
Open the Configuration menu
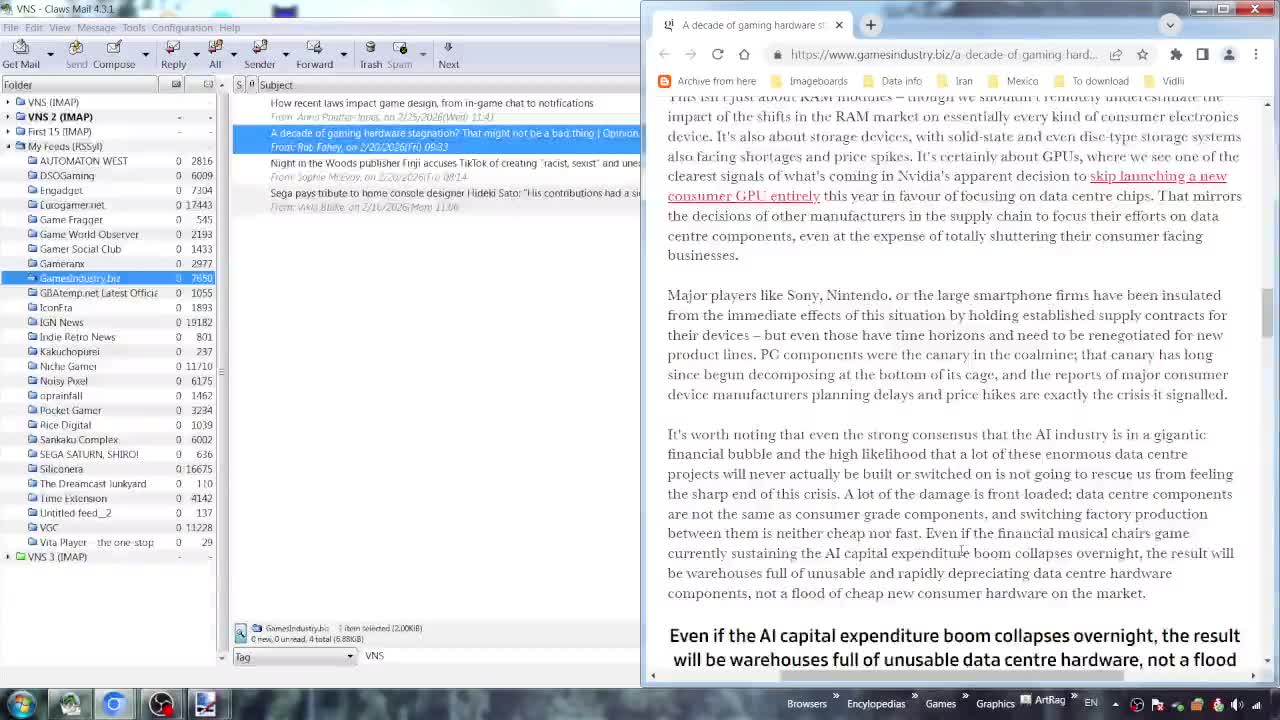point(181,27)
